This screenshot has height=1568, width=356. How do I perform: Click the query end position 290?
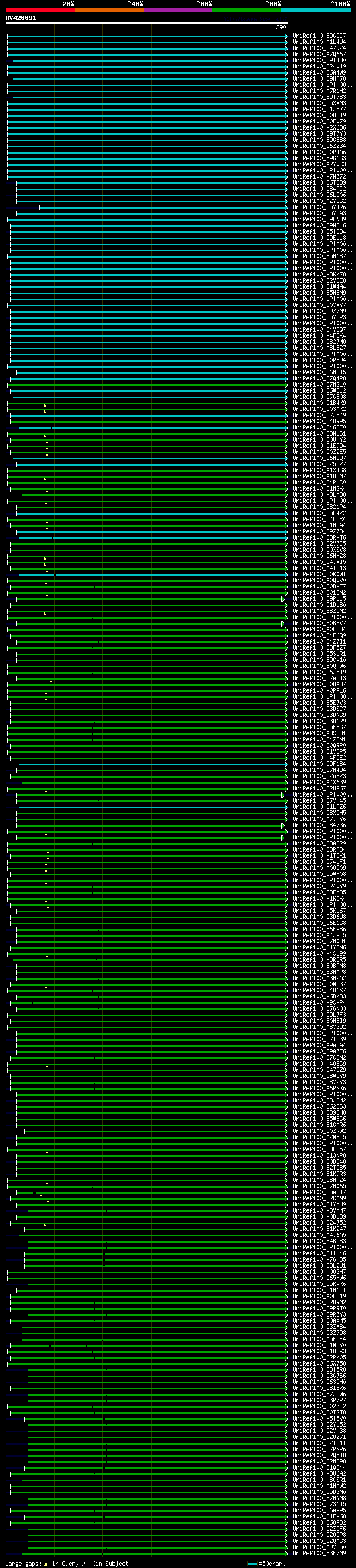(x=280, y=27)
